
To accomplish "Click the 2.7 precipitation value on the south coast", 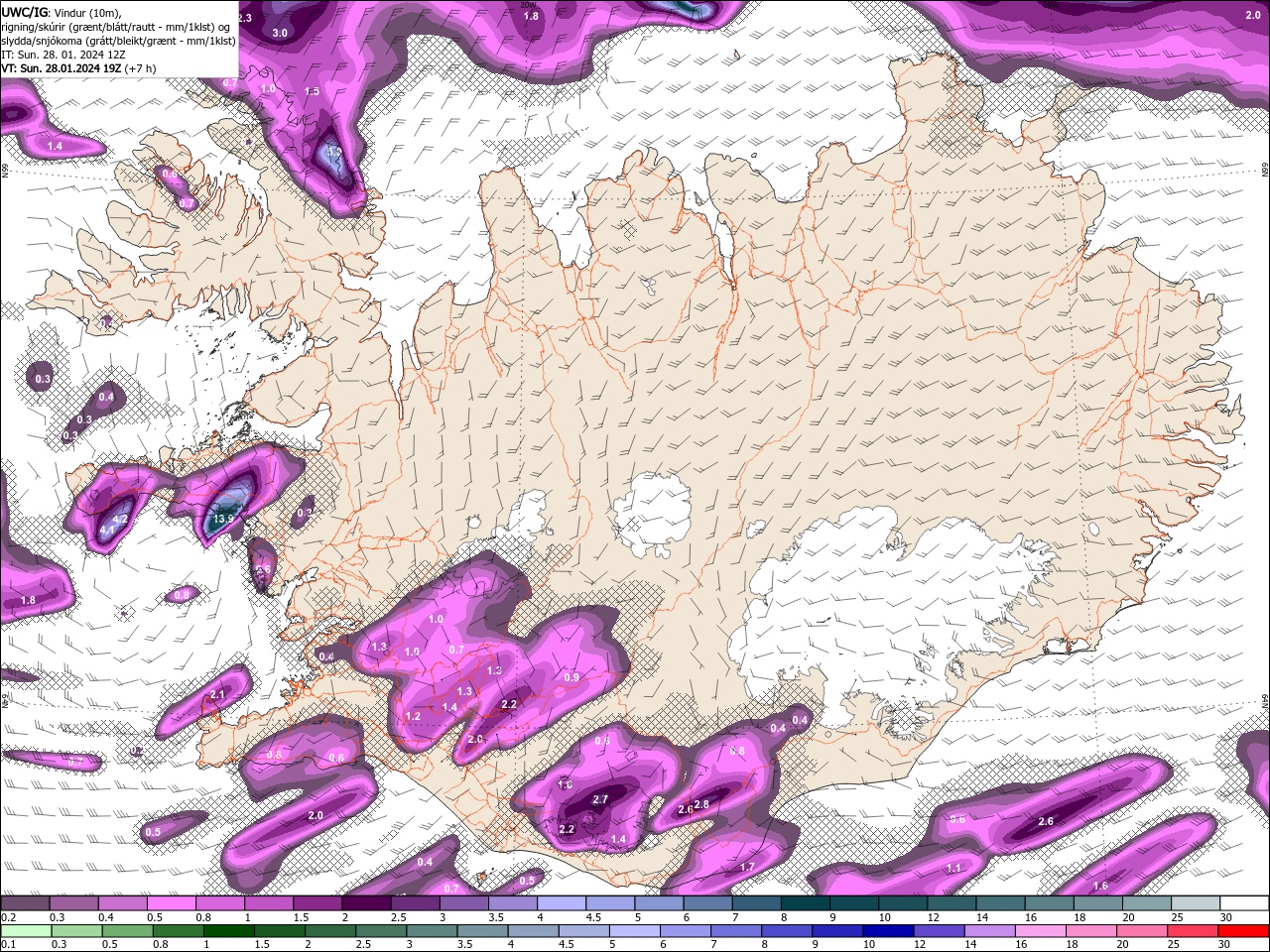I will point(600,799).
